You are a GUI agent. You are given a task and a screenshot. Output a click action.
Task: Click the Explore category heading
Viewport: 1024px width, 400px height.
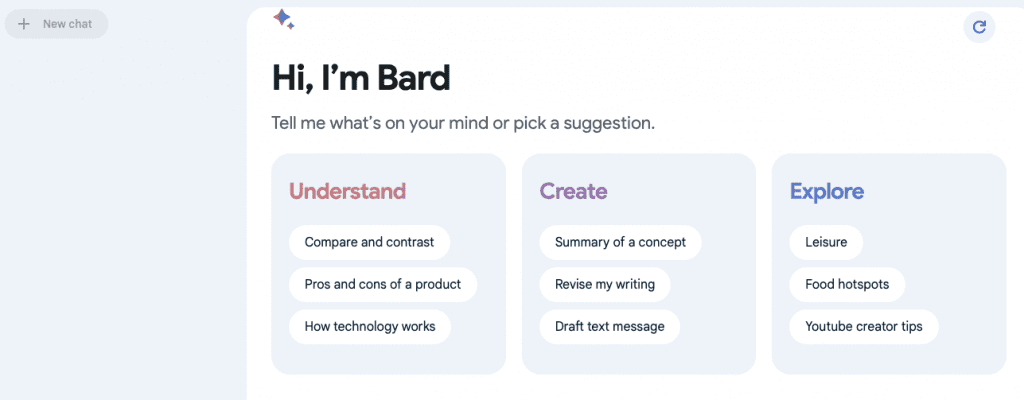[827, 191]
